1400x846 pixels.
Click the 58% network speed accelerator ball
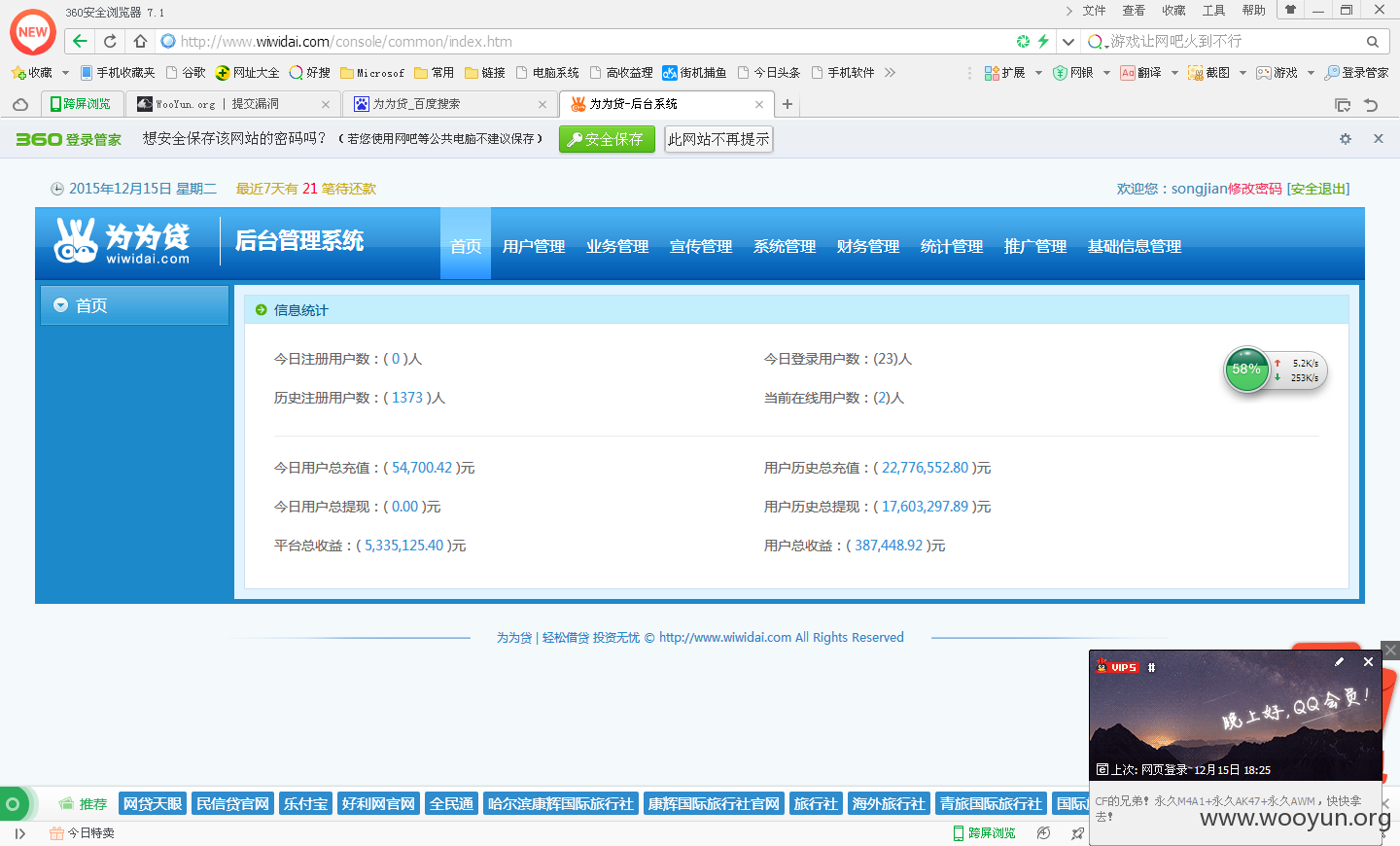point(1246,370)
